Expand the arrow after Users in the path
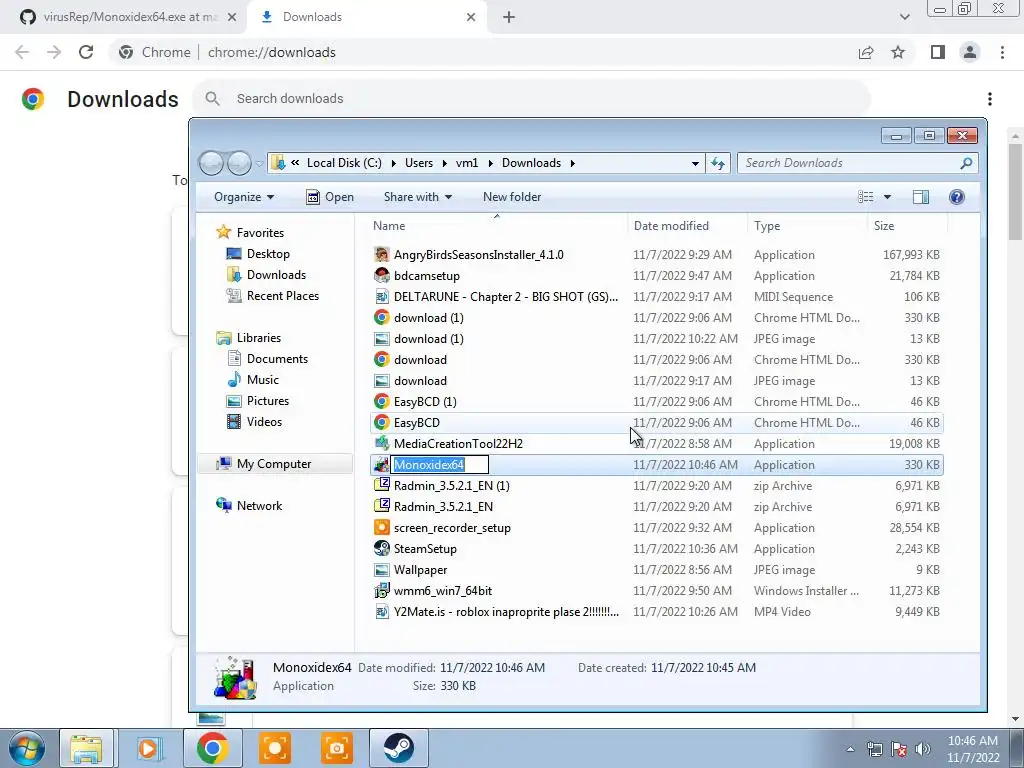This screenshot has height=768, width=1024. (x=445, y=163)
